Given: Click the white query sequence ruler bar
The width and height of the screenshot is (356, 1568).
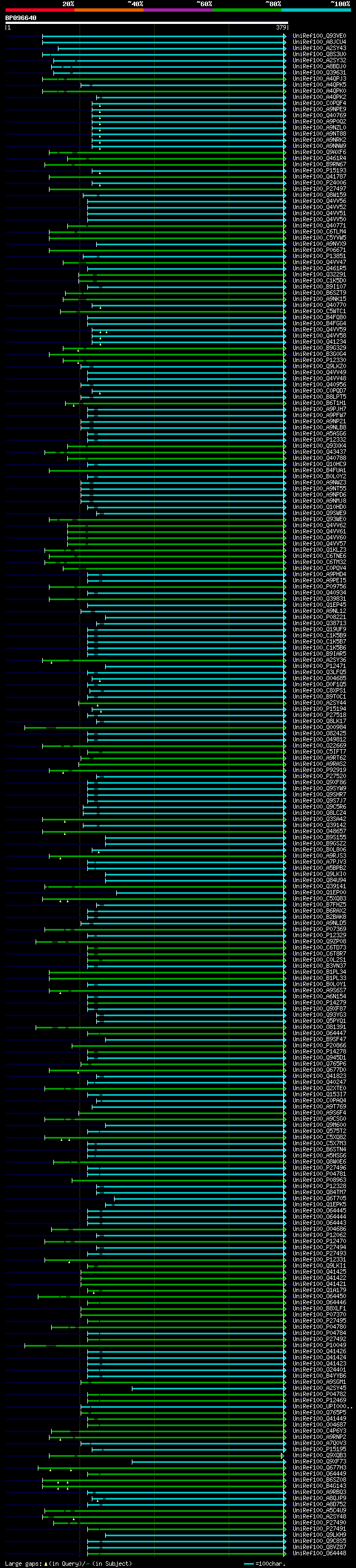Looking at the screenshot, I should (x=146, y=22).
